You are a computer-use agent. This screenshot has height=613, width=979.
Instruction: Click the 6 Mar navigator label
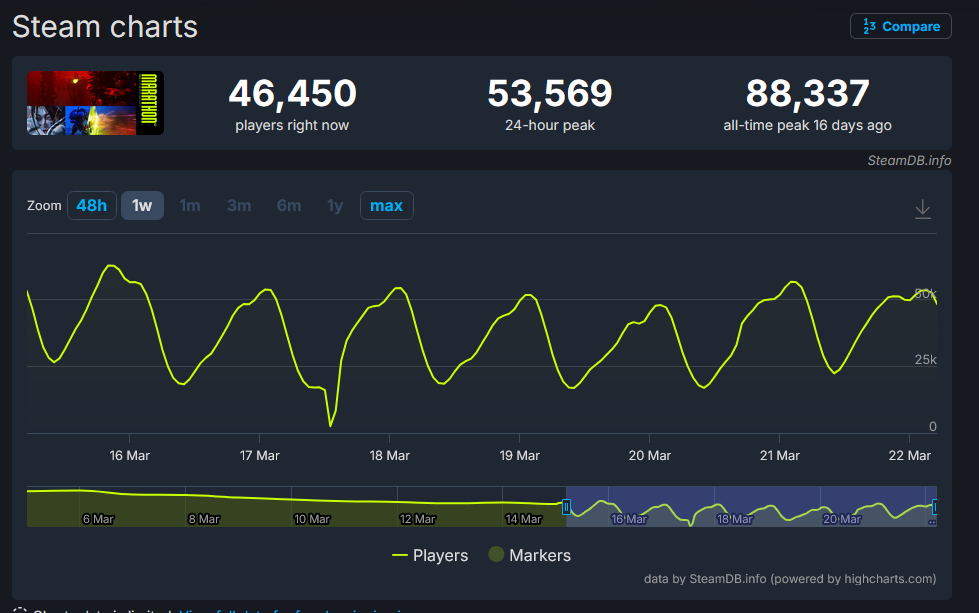pyautogui.click(x=98, y=519)
